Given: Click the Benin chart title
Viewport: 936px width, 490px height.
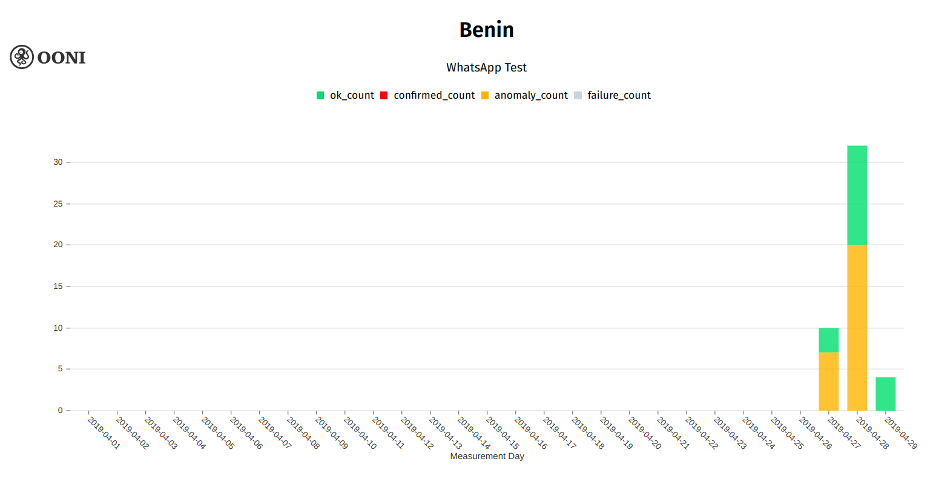Looking at the screenshot, I should click(x=487, y=30).
